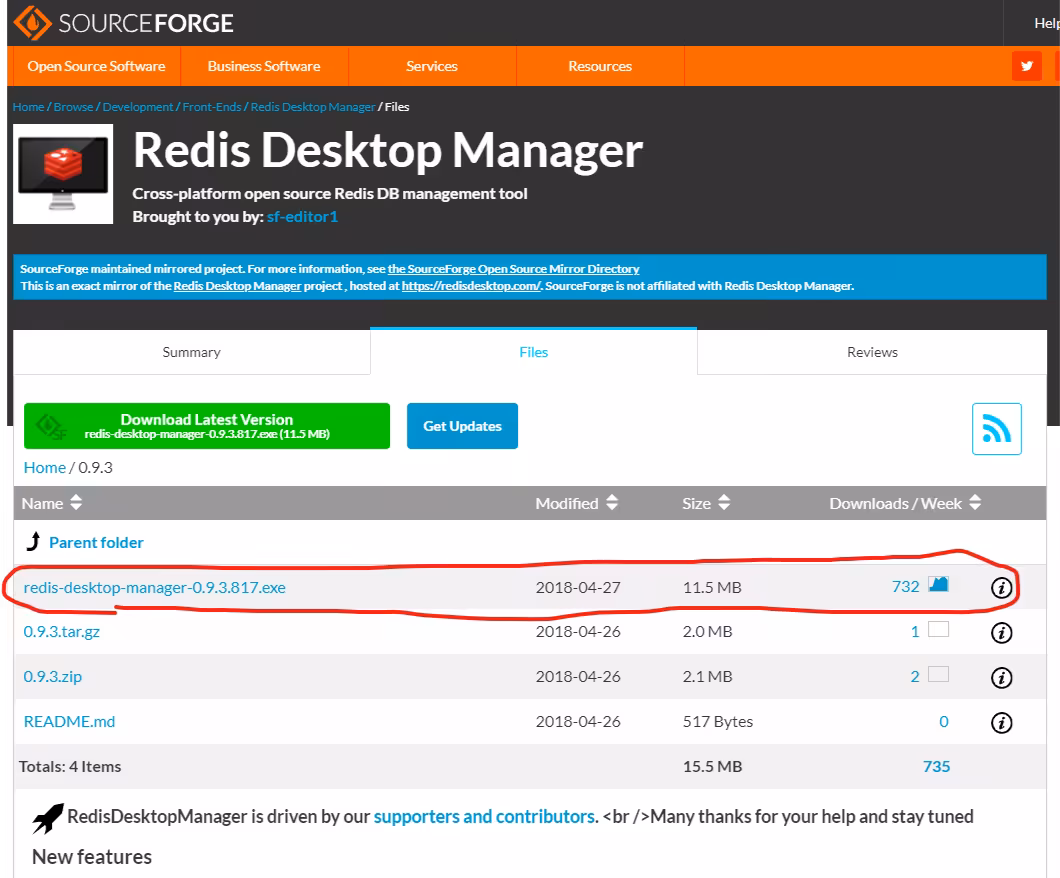Open stats box beside 0.9.3.tar.gz downloads
The height and width of the screenshot is (878, 1060).
[938, 629]
